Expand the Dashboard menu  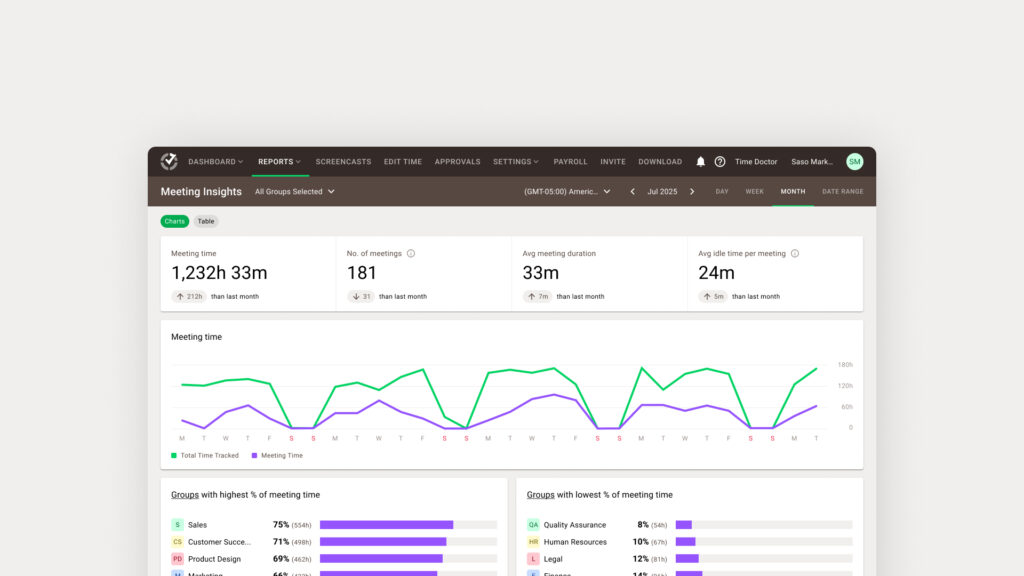(215, 162)
